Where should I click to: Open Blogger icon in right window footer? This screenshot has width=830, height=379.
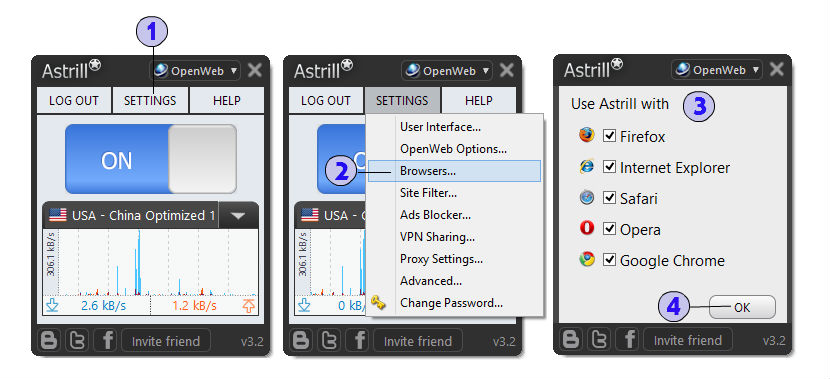pos(571,340)
